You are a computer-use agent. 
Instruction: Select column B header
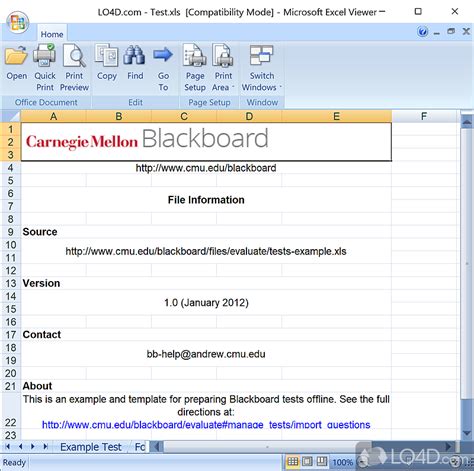pos(119,116)
